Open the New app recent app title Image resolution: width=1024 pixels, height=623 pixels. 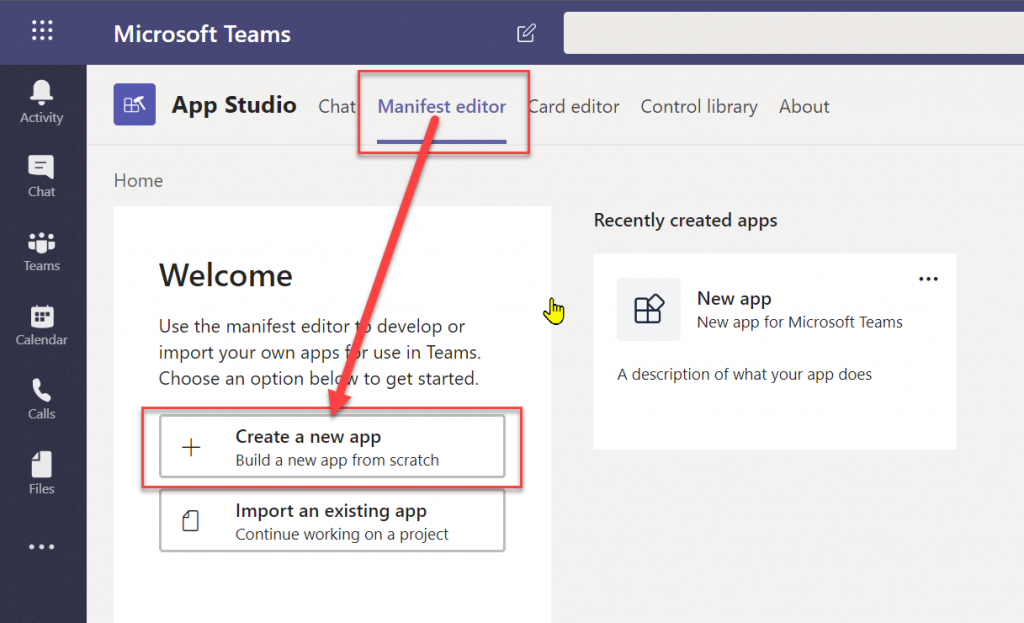734,298
